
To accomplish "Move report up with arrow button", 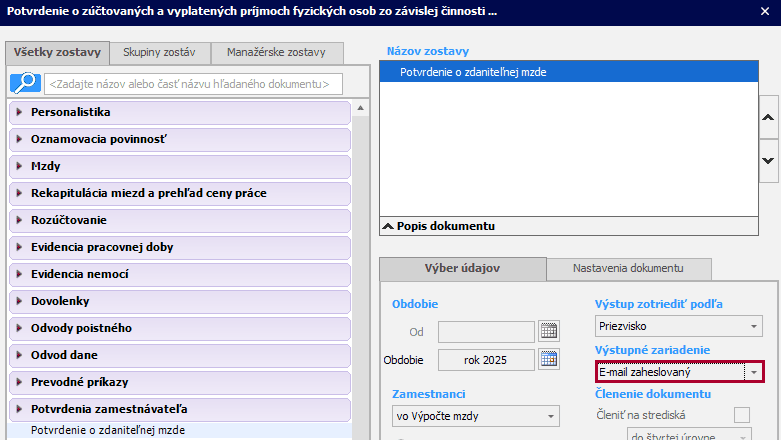I will click(768, 118).
